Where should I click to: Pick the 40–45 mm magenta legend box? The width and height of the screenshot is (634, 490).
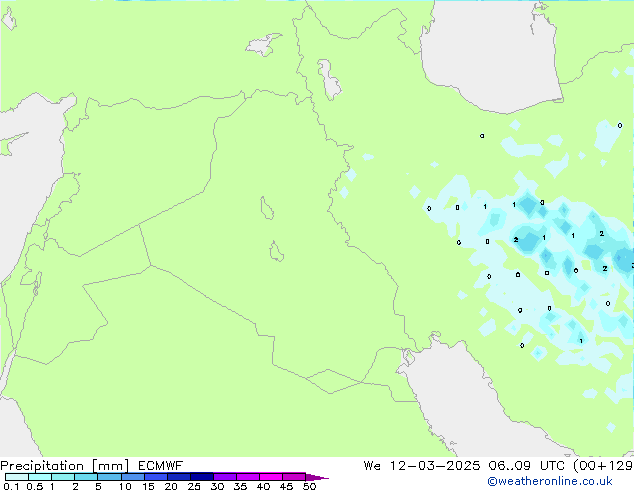click(271, 477)
